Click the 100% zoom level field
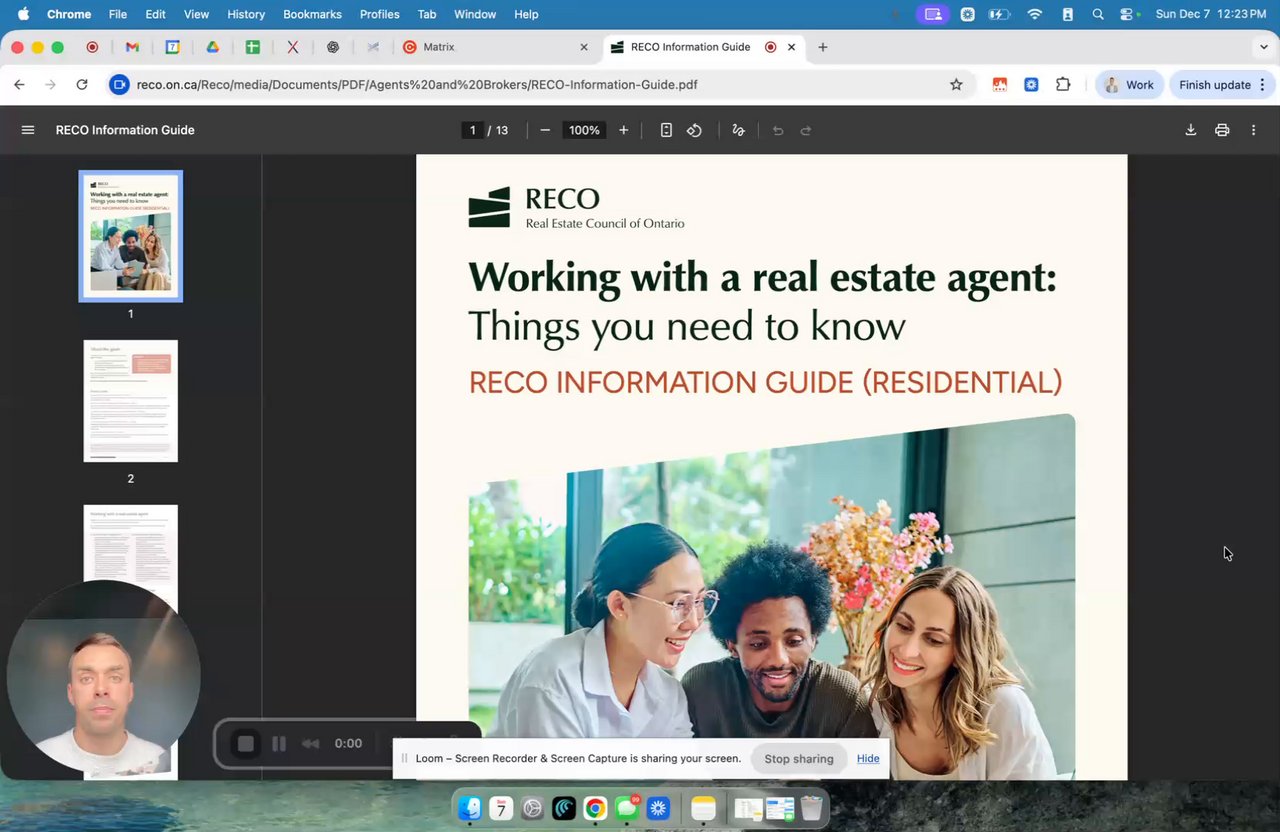 [x=584, y=130]
